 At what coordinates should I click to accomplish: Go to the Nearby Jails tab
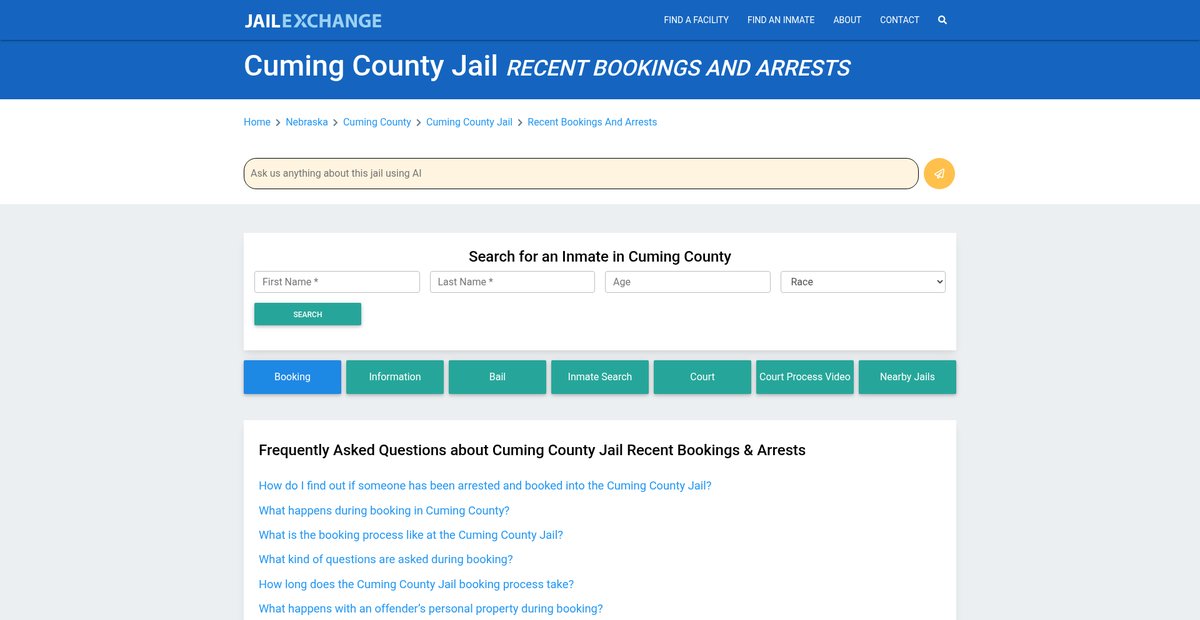[x=907, y=377]
